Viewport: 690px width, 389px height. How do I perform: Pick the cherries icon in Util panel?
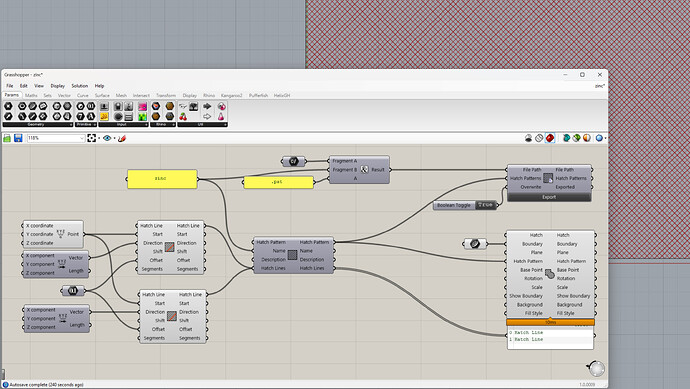click(183, 117)
